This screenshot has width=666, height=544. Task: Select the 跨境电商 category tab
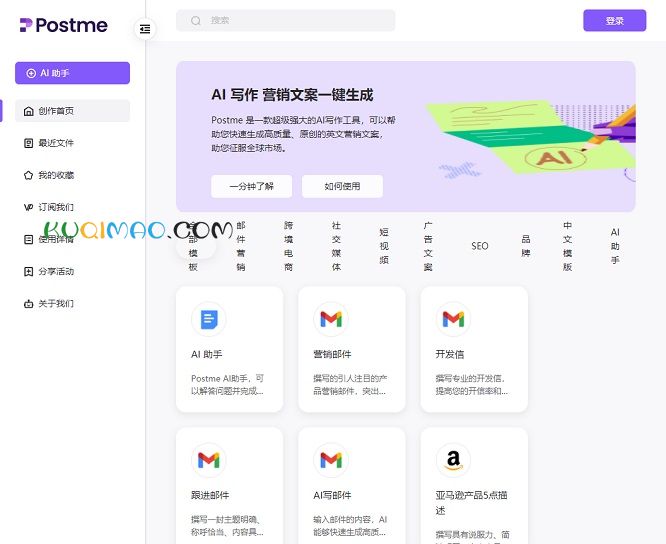288,246
